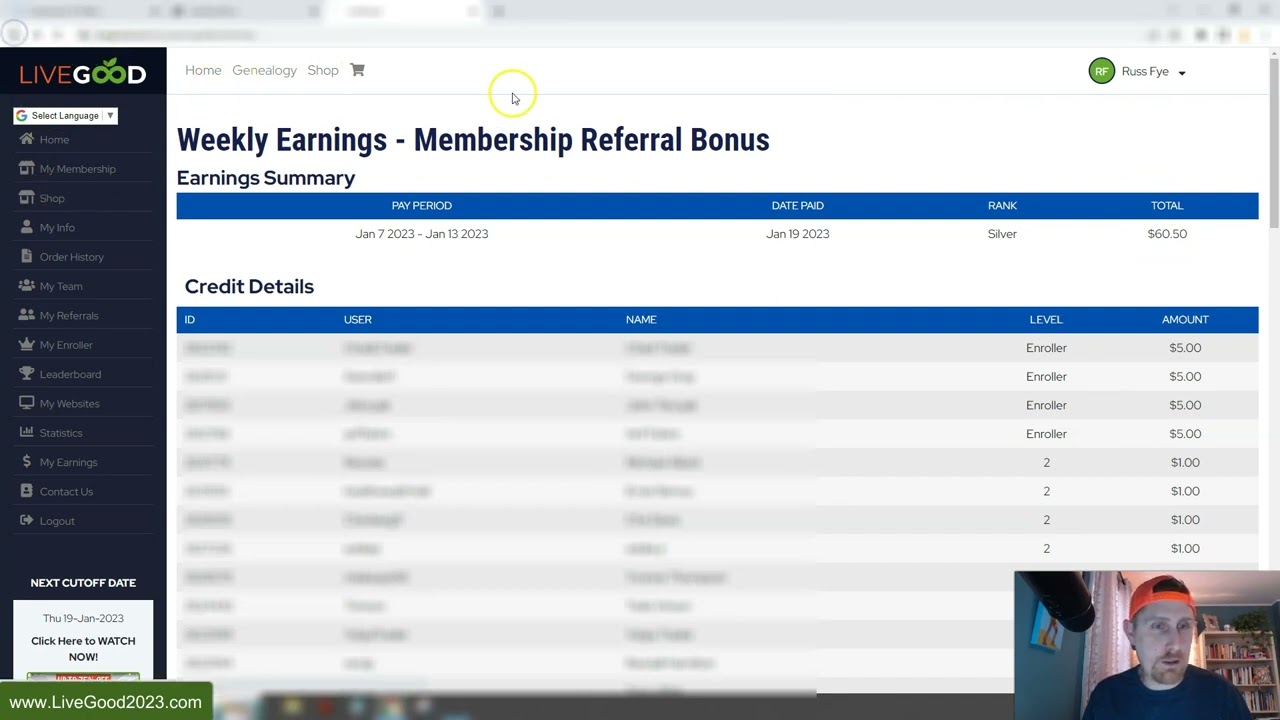Open Statistics sidebar link
This screenshot has width=1280, height=720.
(x=61, y=433)
